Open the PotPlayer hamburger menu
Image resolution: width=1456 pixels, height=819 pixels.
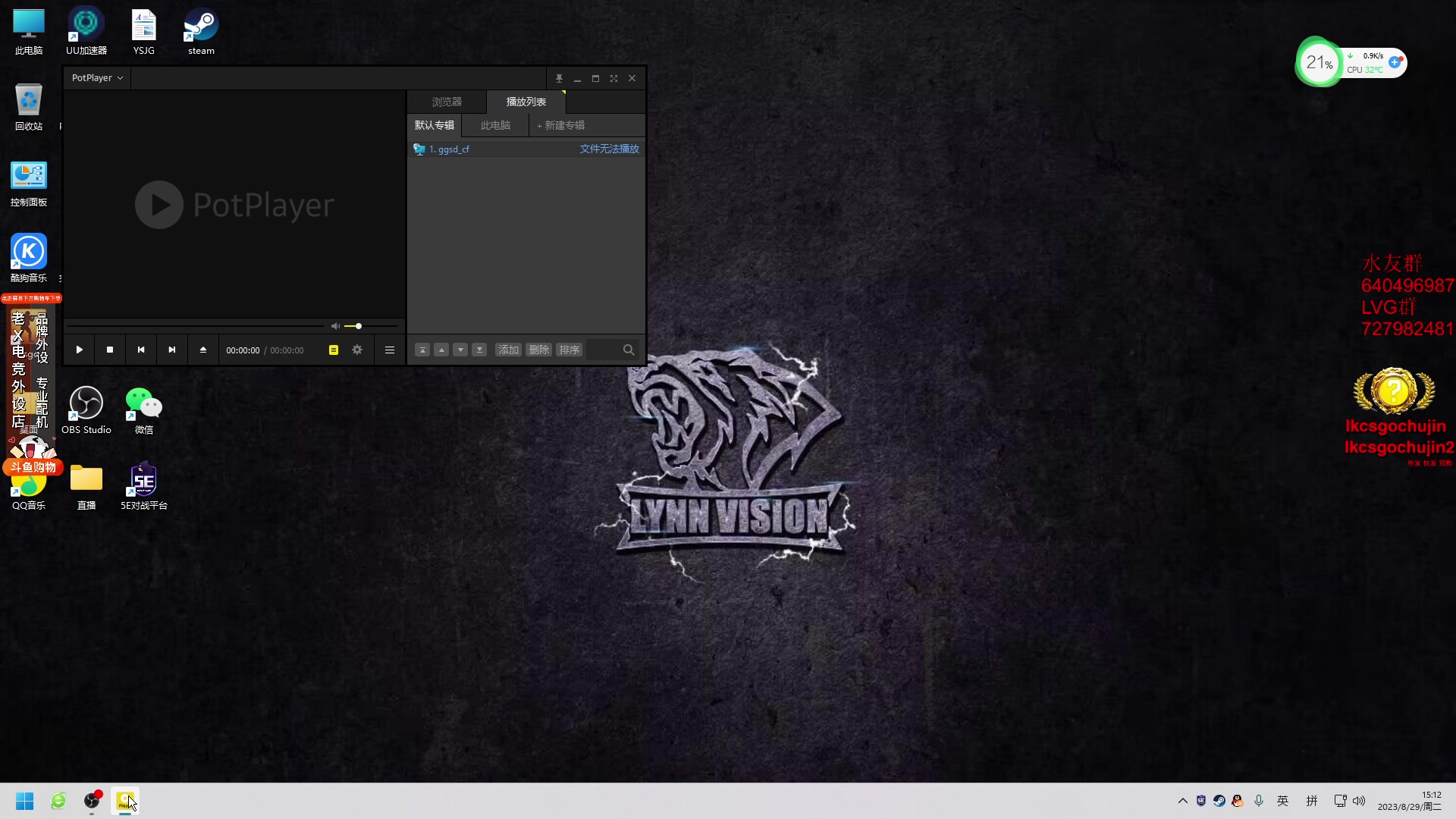[x=390, y=350]
